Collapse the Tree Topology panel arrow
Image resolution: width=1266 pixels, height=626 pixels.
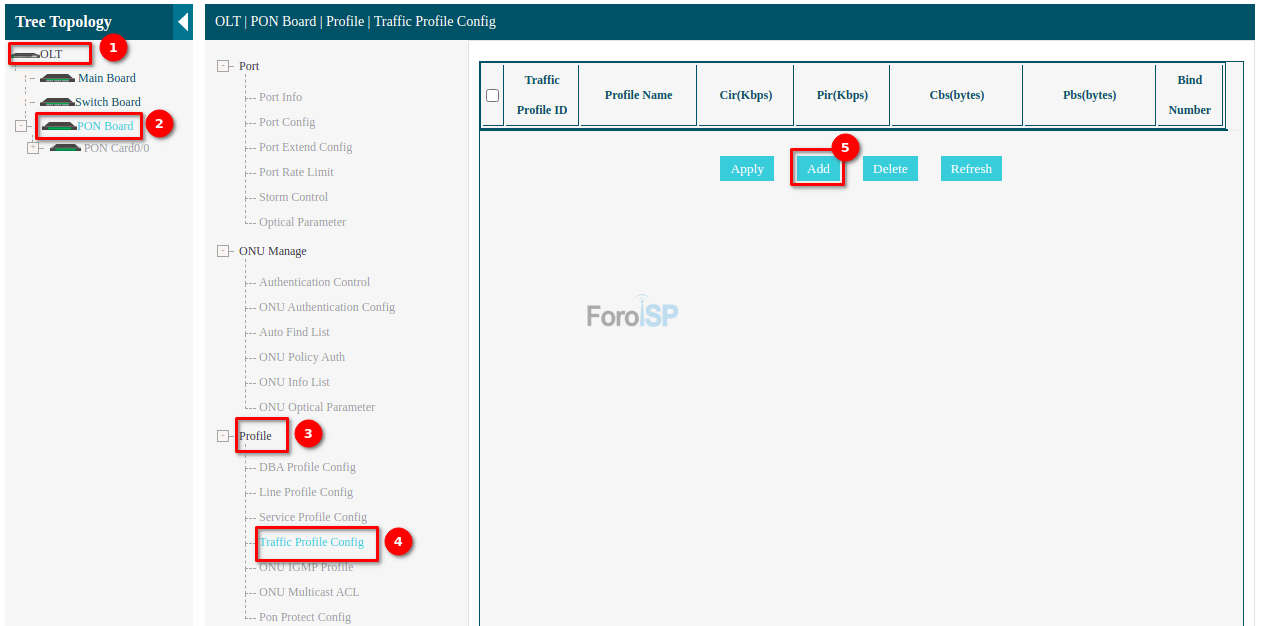coord(182,21)
